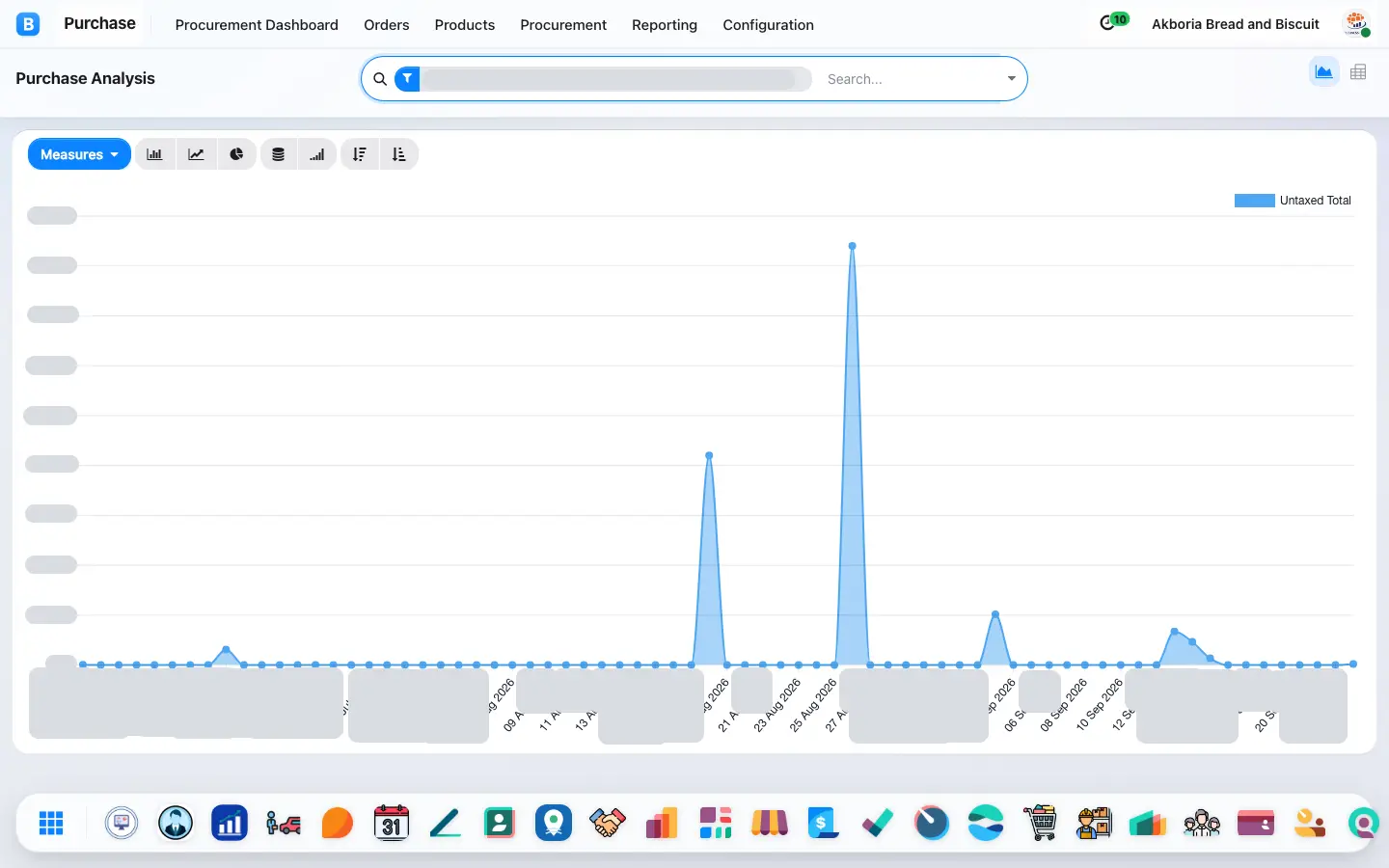Open the blue bar chart app in dock
1389x868 pixels.
tap(230, 823)
